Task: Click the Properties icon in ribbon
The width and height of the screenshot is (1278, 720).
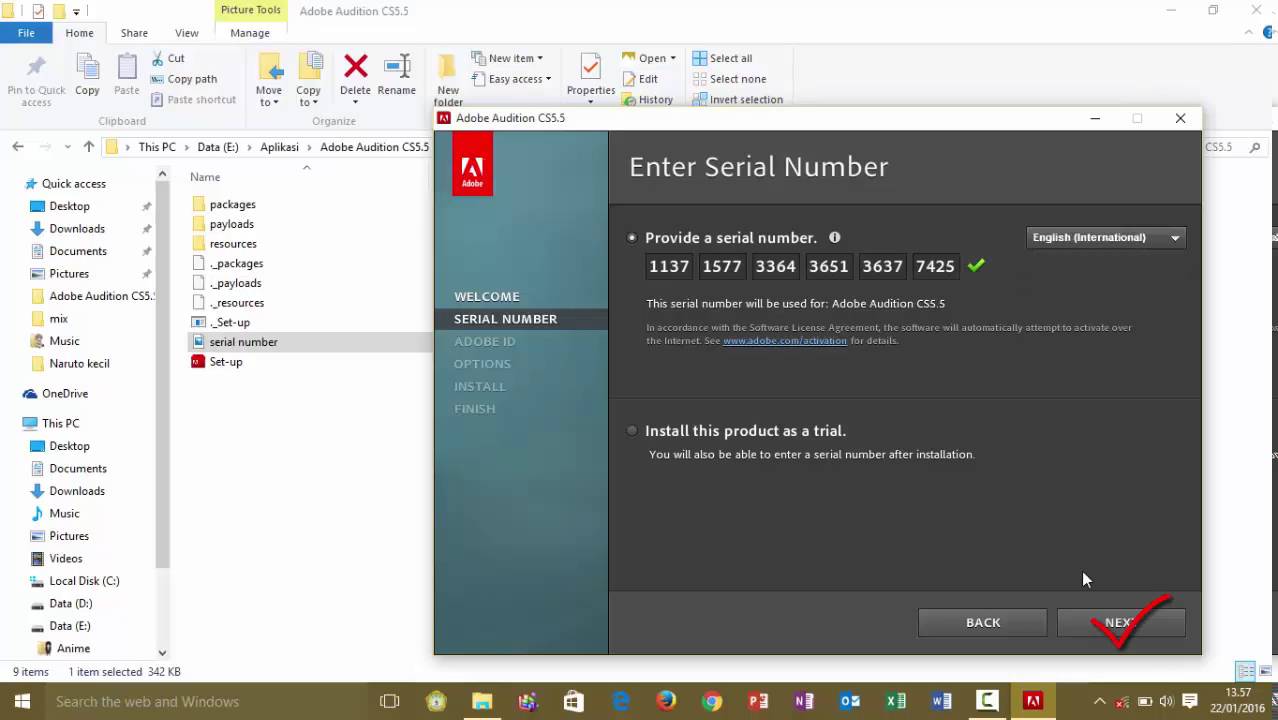Action: 590,67
